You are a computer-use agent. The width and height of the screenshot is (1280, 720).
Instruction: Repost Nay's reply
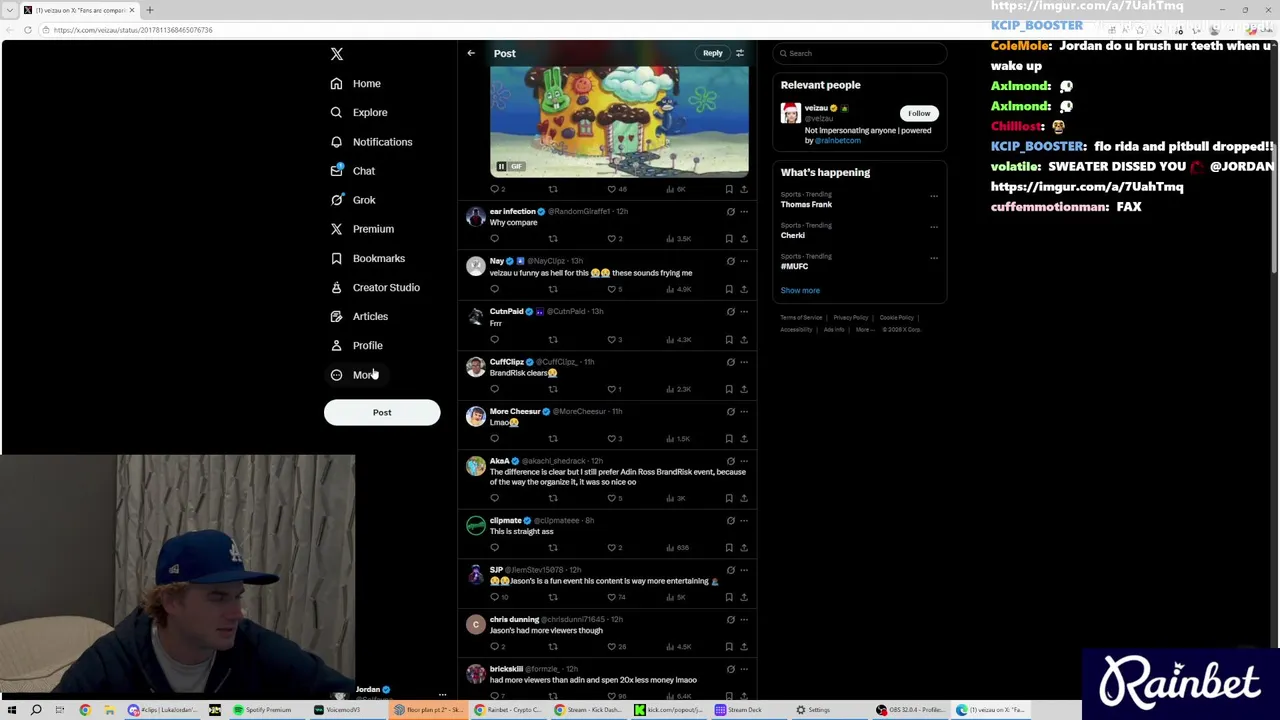click(553, 289)
